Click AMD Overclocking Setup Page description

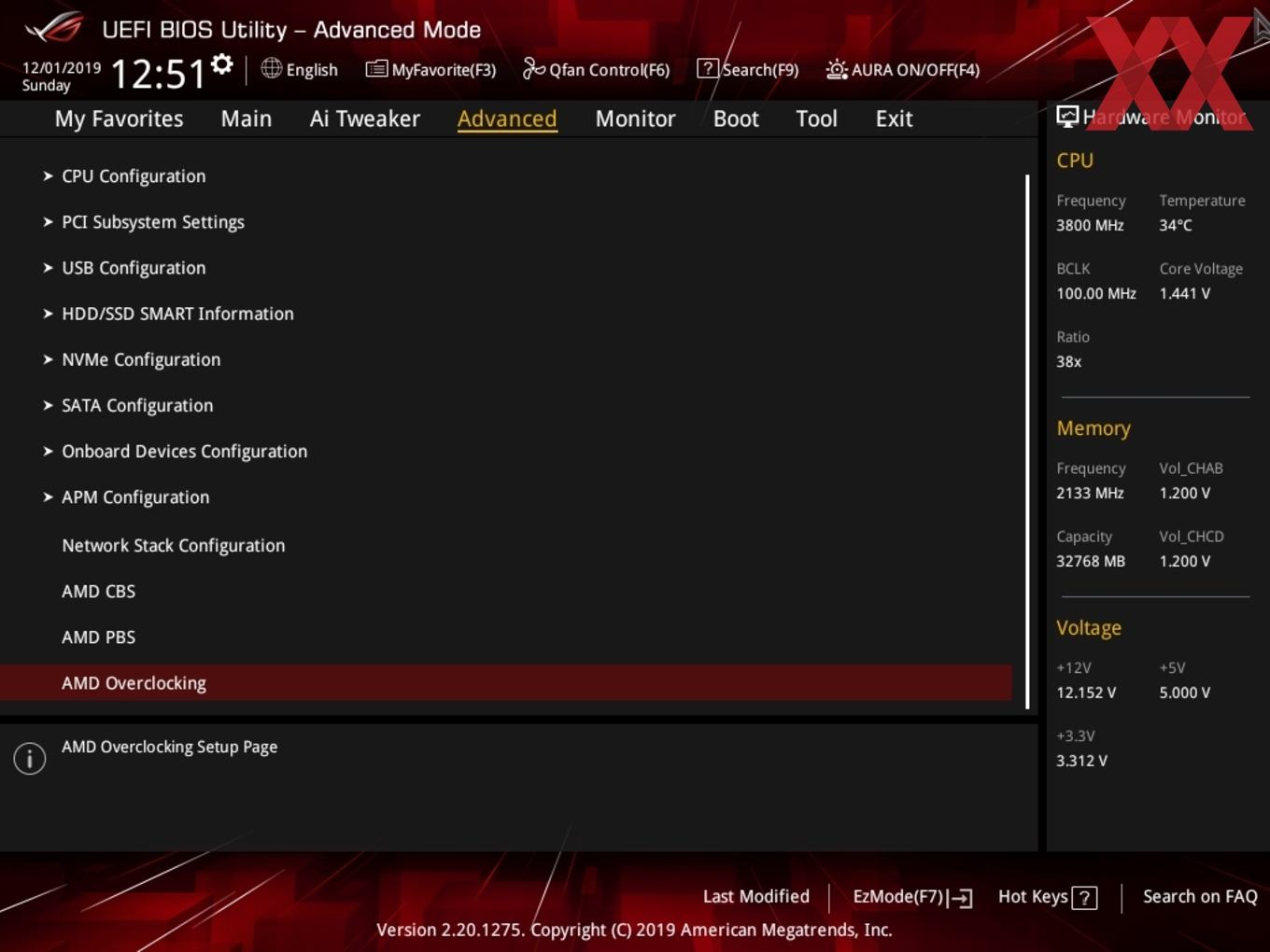[x=169, y=747]
